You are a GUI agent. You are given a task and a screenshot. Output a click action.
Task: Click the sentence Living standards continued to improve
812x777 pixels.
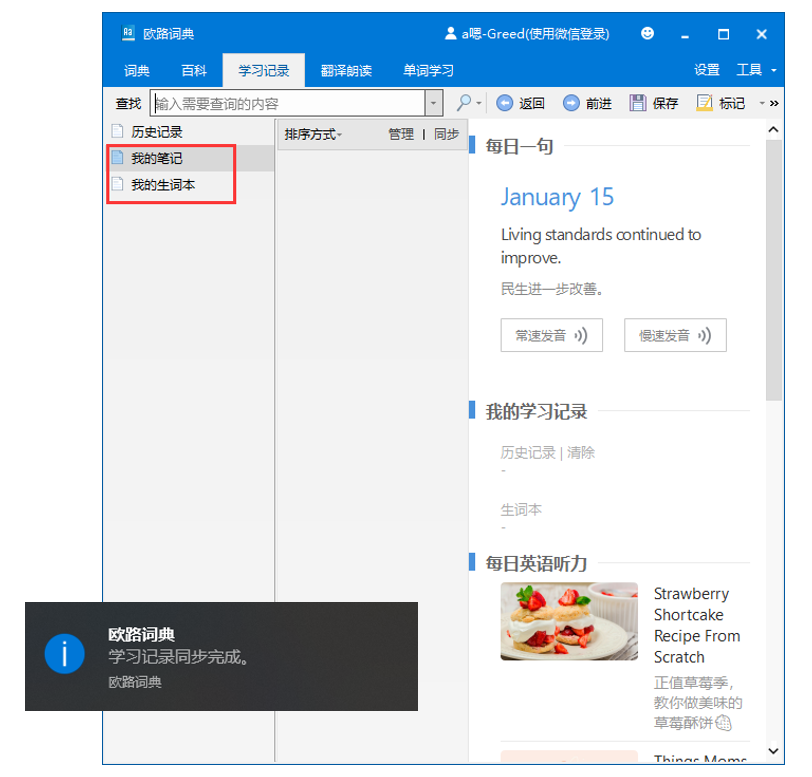click(601, 246)
